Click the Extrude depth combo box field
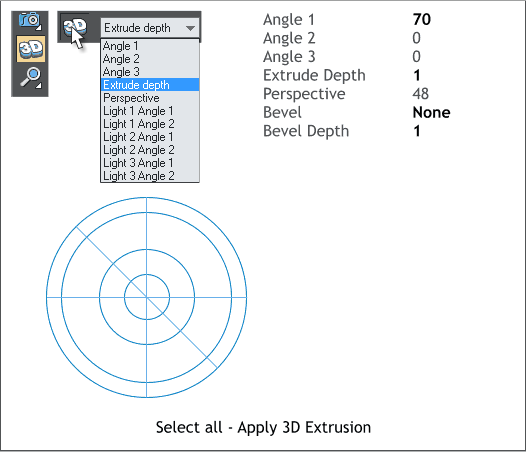This screenshot has width=526, height=452. point(150,28)
